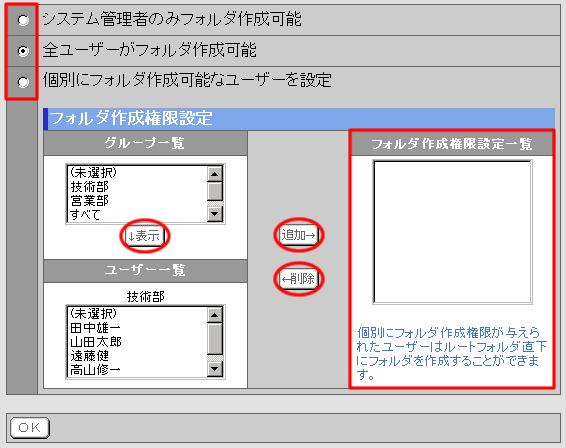Click group list scroll up arrow

point(215,174)
